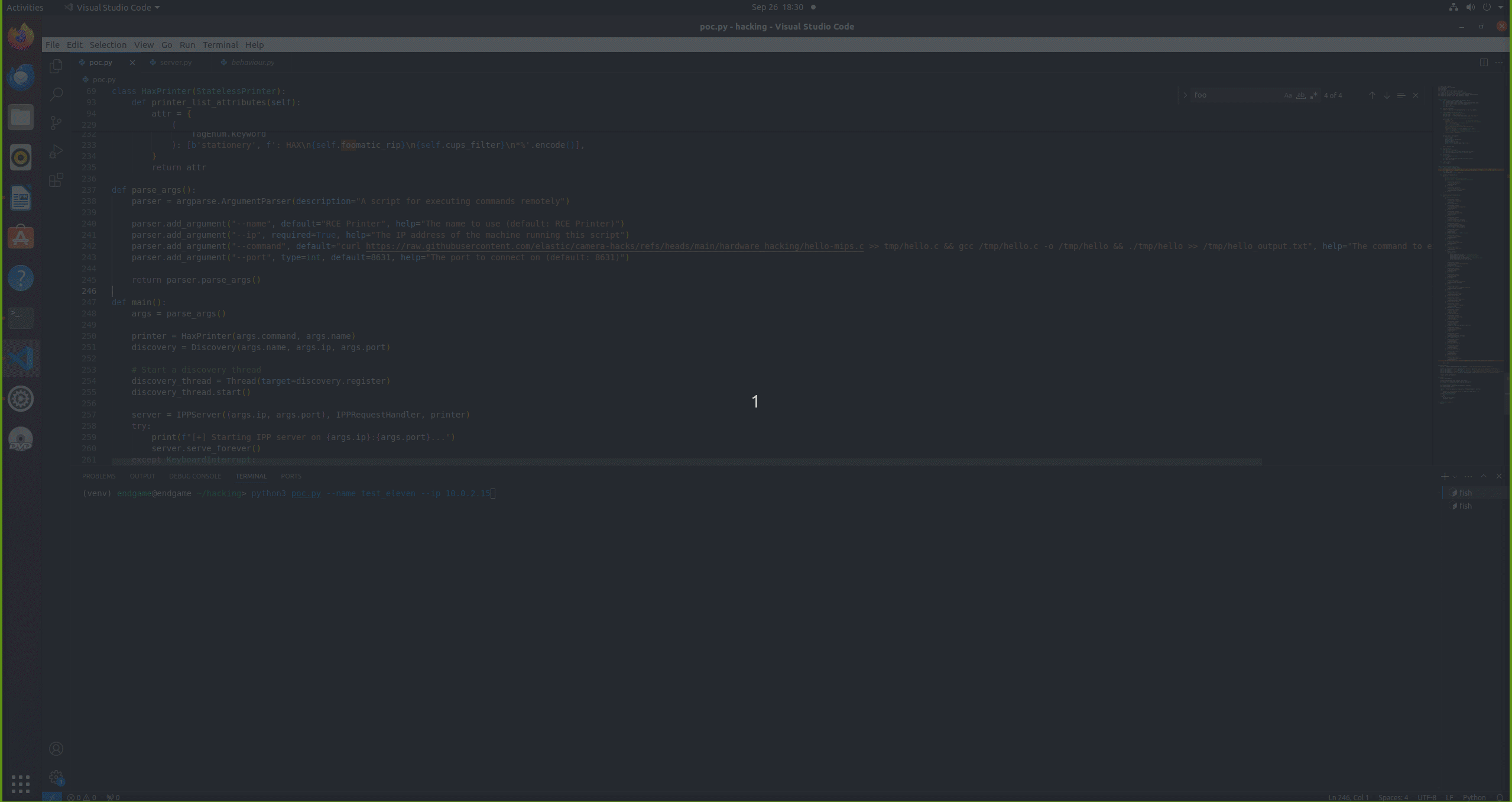This screenshot has width=1512, height=802.
Task: Expand the find widget to show replace field
Action: coord(1186,95)
